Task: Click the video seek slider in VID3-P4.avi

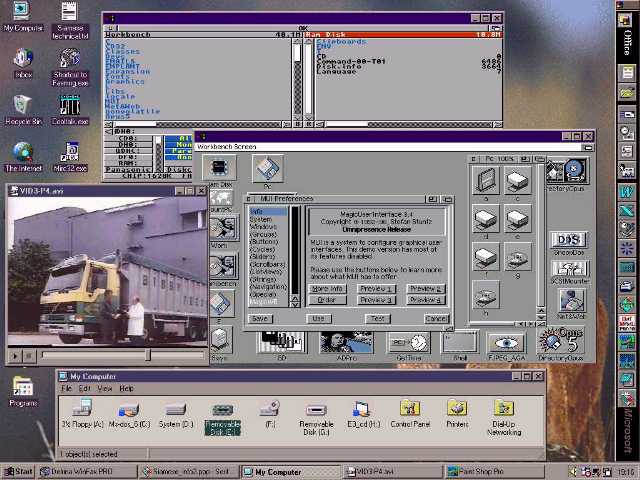Action: tap(148, 355)
